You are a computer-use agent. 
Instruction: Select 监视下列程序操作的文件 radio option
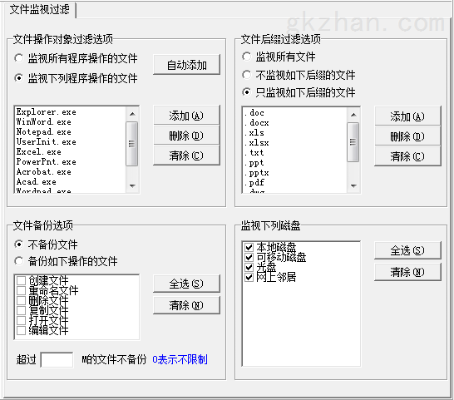19,78
